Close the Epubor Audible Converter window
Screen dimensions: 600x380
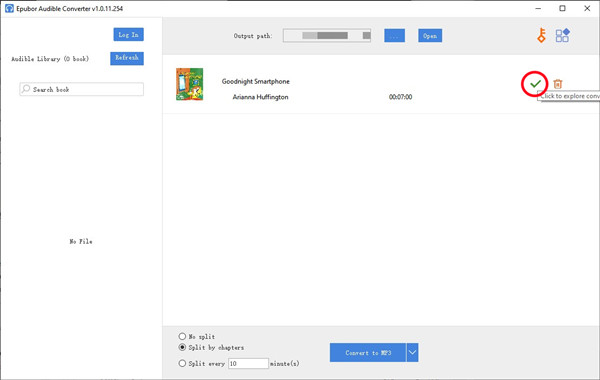587,8
